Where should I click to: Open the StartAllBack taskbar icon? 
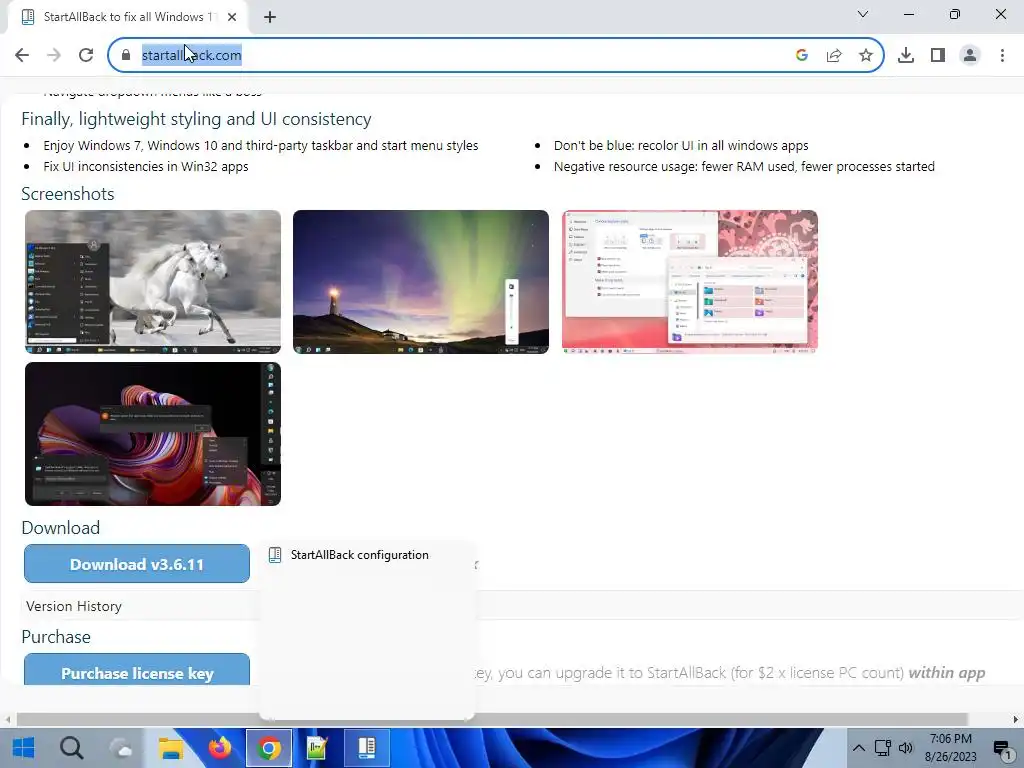click(367, 748)
